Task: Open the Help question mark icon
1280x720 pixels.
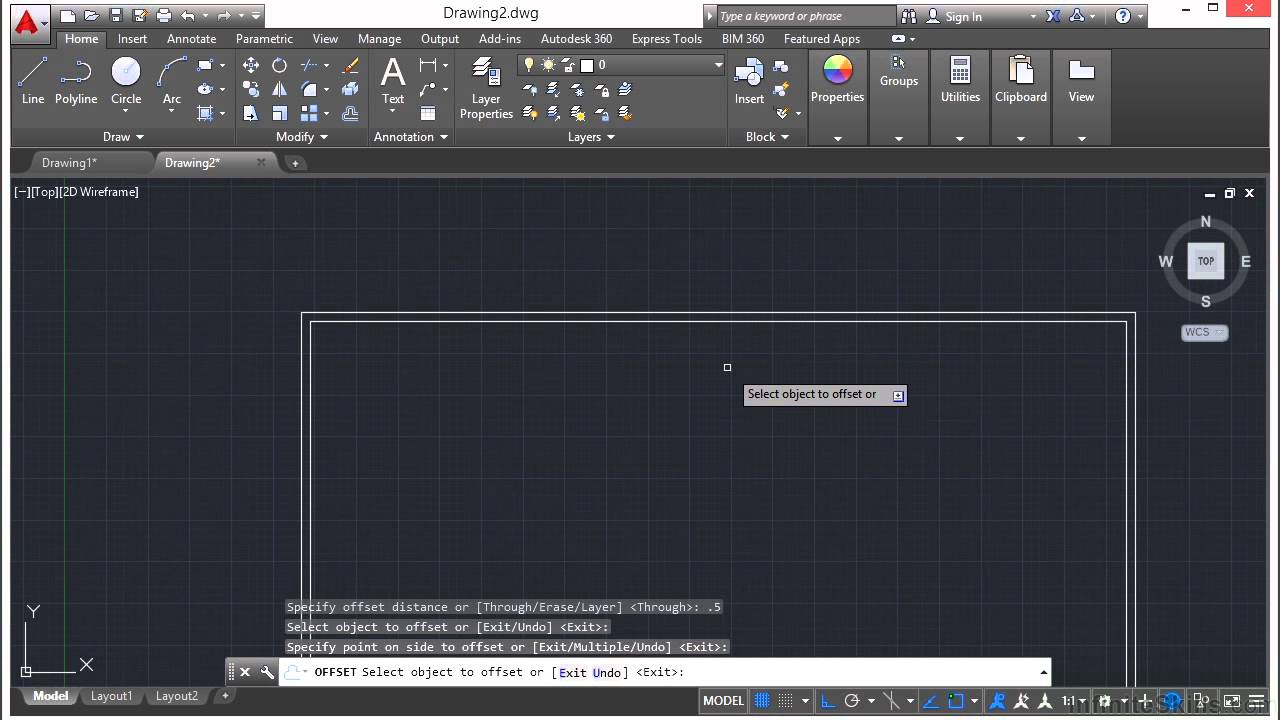Action: (1123, 16)
